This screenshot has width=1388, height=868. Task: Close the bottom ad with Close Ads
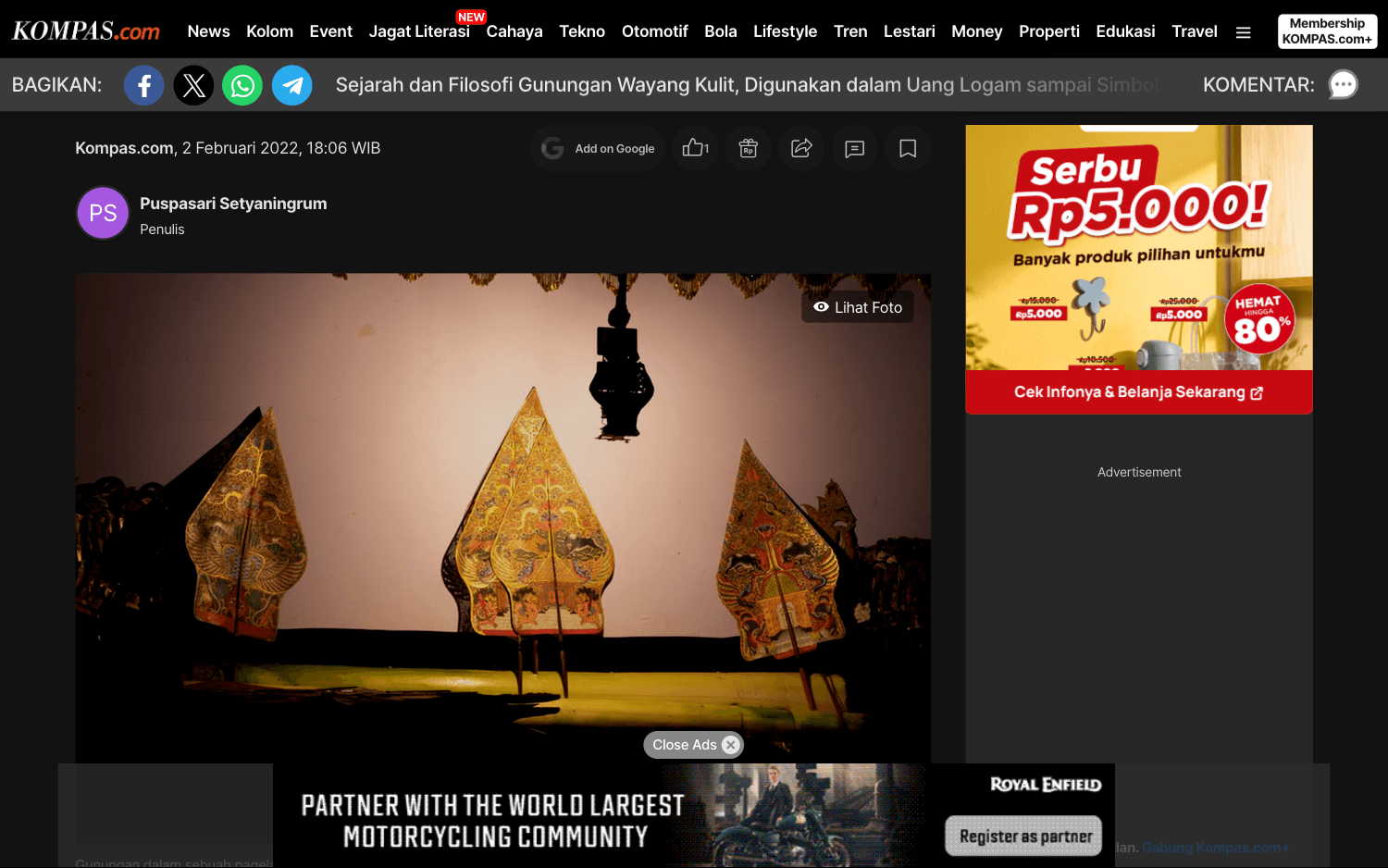coord(694,745)
